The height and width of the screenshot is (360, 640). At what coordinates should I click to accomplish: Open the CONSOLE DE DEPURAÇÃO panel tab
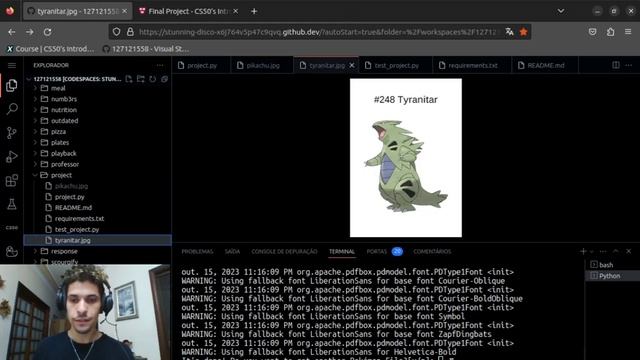284,252
